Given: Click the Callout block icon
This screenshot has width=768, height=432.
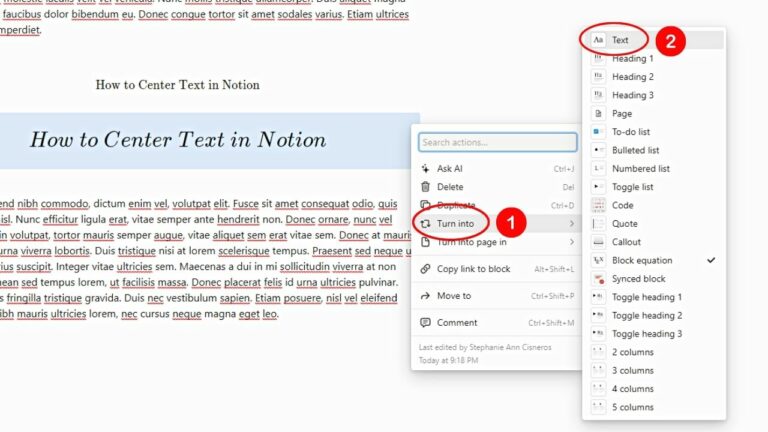Looking at the screenshot, I should coord(598,242).
